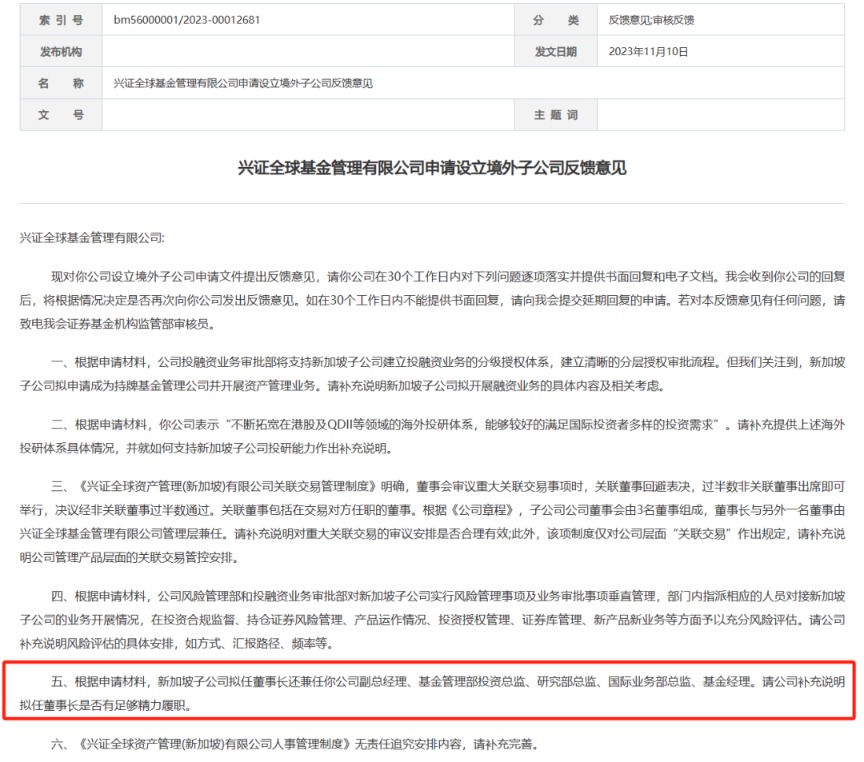This screenshot has height=762, width=864.
Task: Select the index number bm56000001/2023-00012681
Action: tap(186, 20)
